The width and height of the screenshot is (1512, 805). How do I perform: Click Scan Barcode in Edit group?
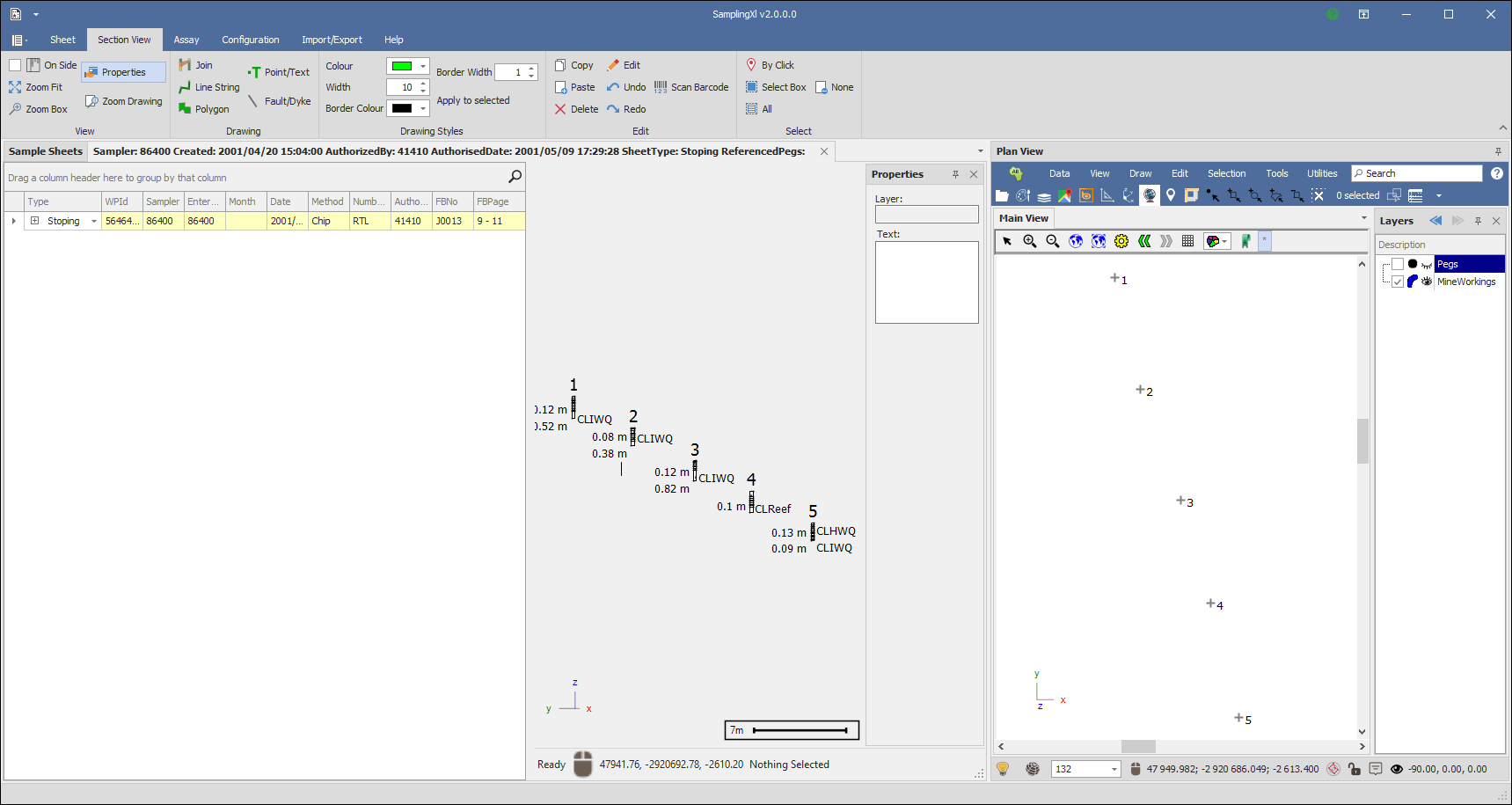(x=691, y=87)
